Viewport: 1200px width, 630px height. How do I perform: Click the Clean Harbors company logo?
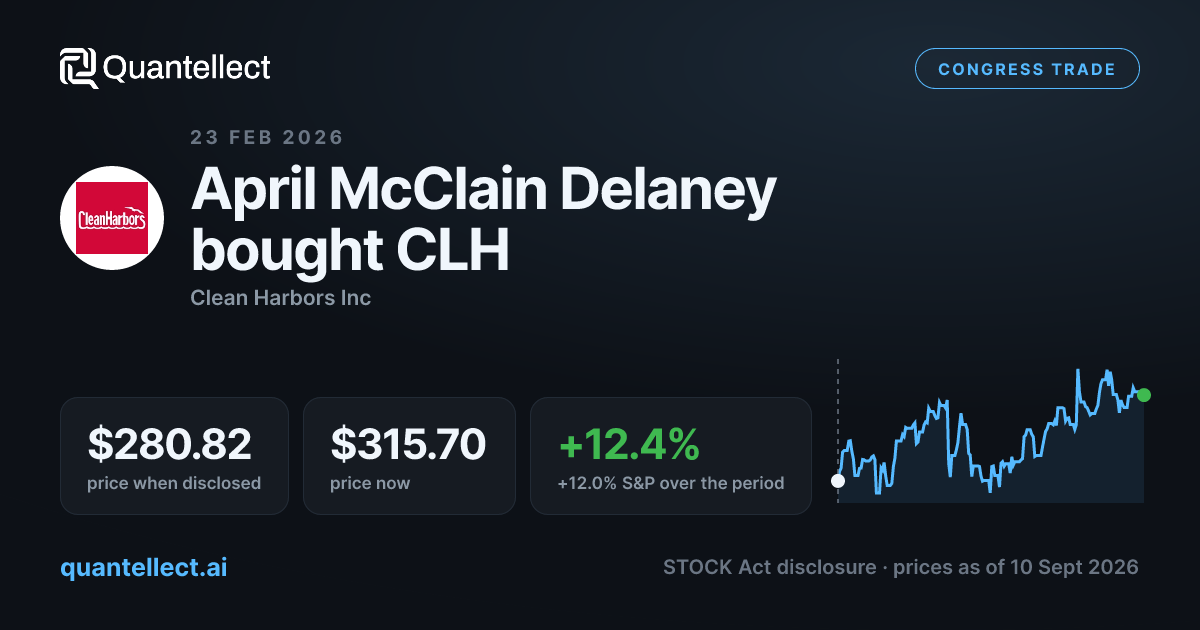point(112,218)
